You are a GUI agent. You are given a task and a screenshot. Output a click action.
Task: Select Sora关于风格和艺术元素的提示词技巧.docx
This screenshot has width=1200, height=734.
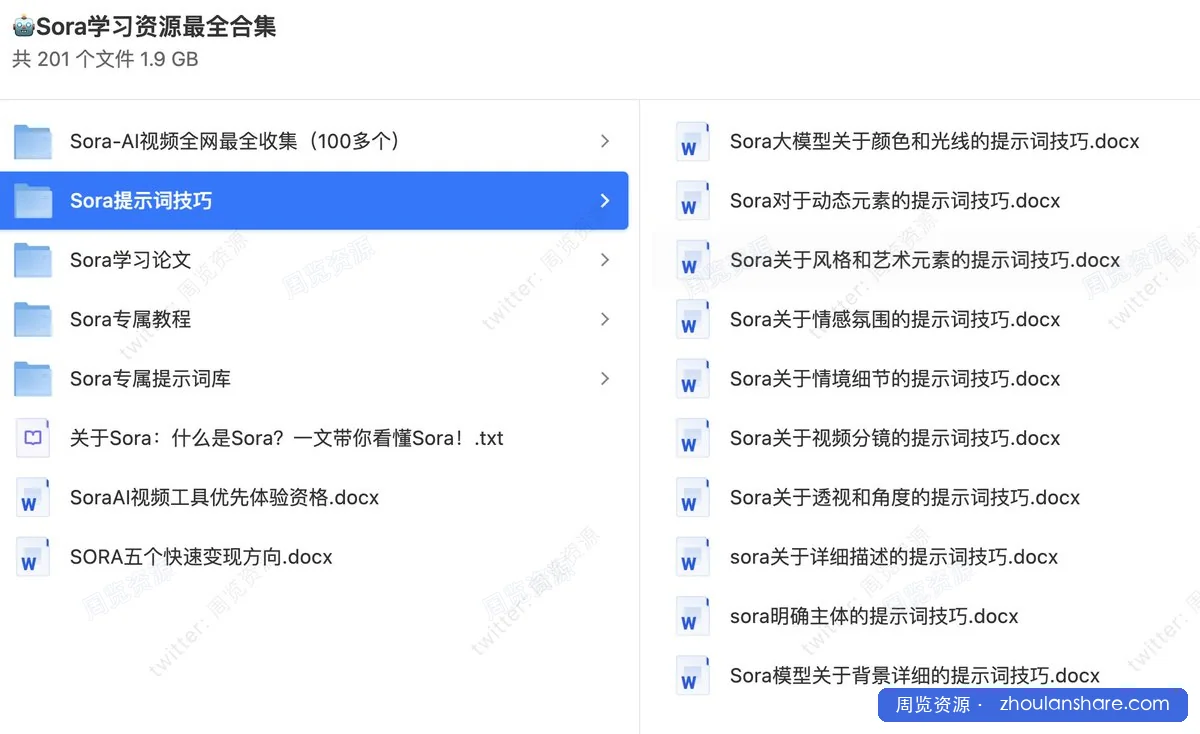pos(925,260)
